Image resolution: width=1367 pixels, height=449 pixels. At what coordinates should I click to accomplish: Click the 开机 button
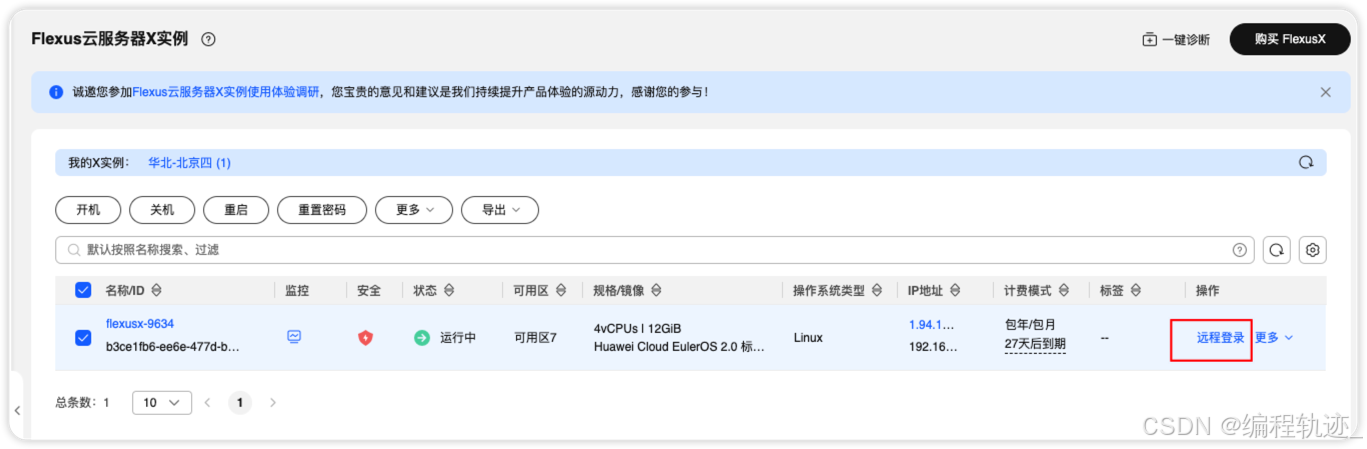tap(88, 210)
